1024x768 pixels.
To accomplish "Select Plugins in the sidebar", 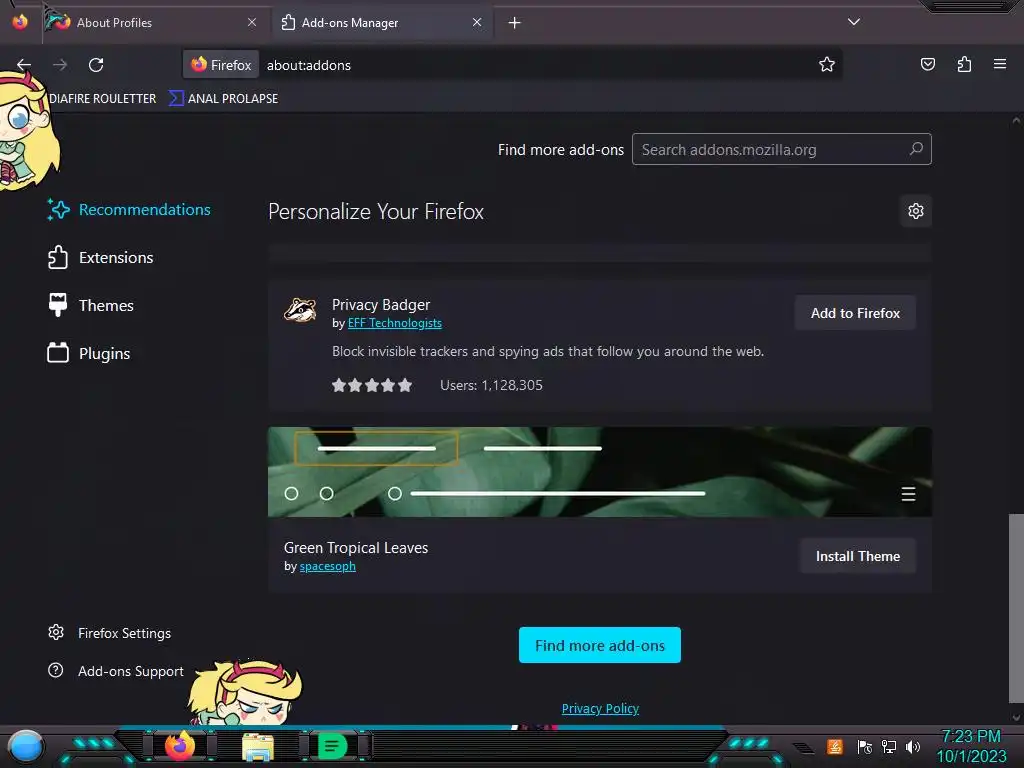I will (89, 353).
